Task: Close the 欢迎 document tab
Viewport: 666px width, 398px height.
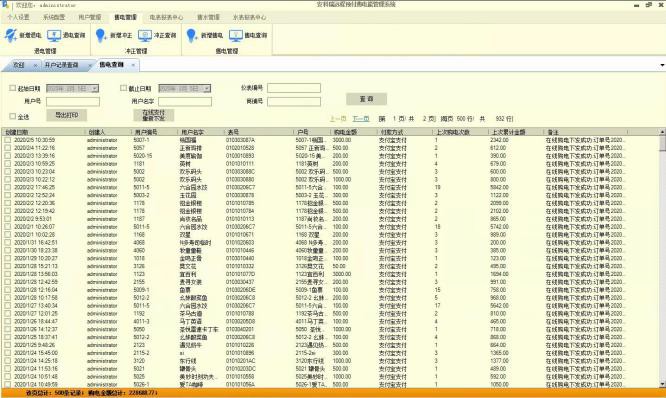Action: (x=35, y=65)
